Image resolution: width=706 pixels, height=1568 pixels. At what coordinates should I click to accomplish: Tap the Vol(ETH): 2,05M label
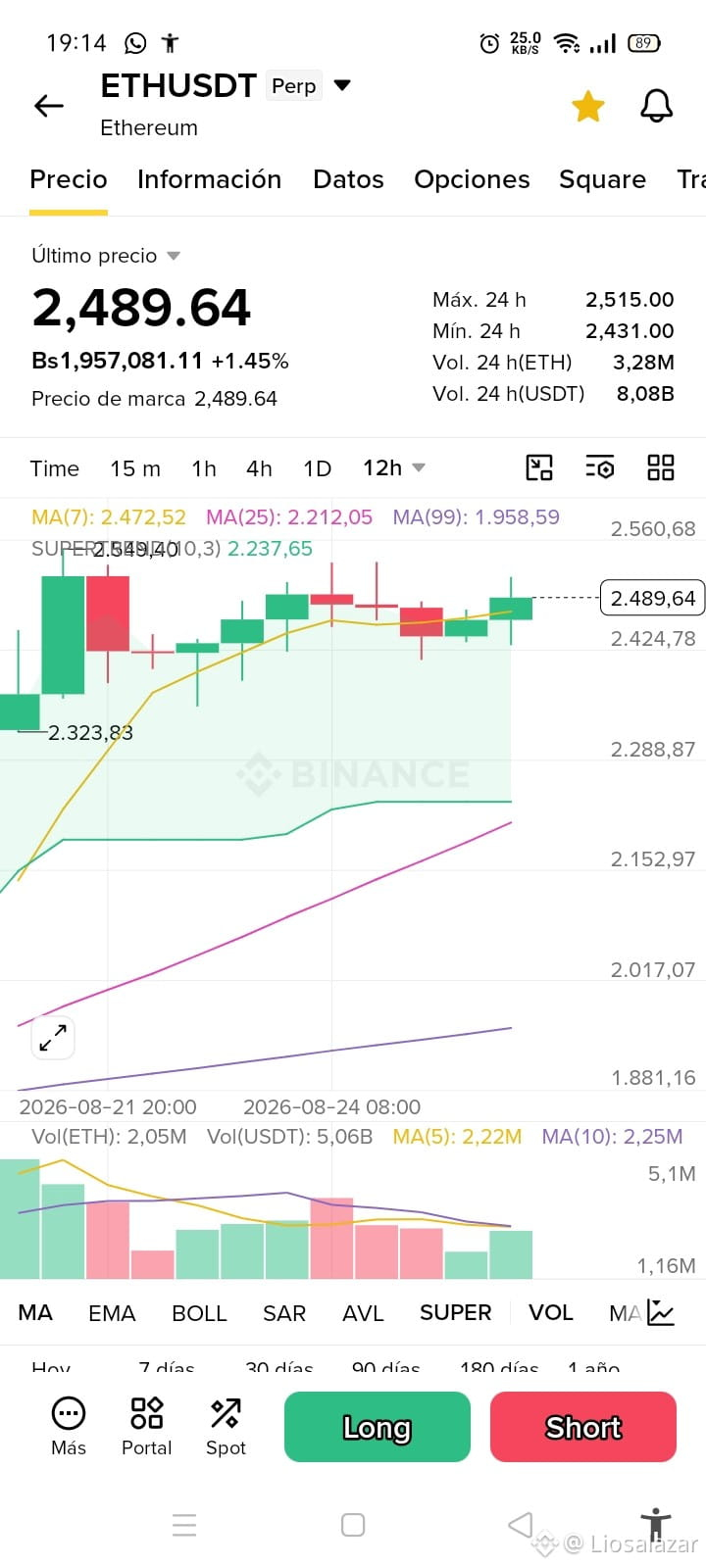click(x=109, y=1137)
